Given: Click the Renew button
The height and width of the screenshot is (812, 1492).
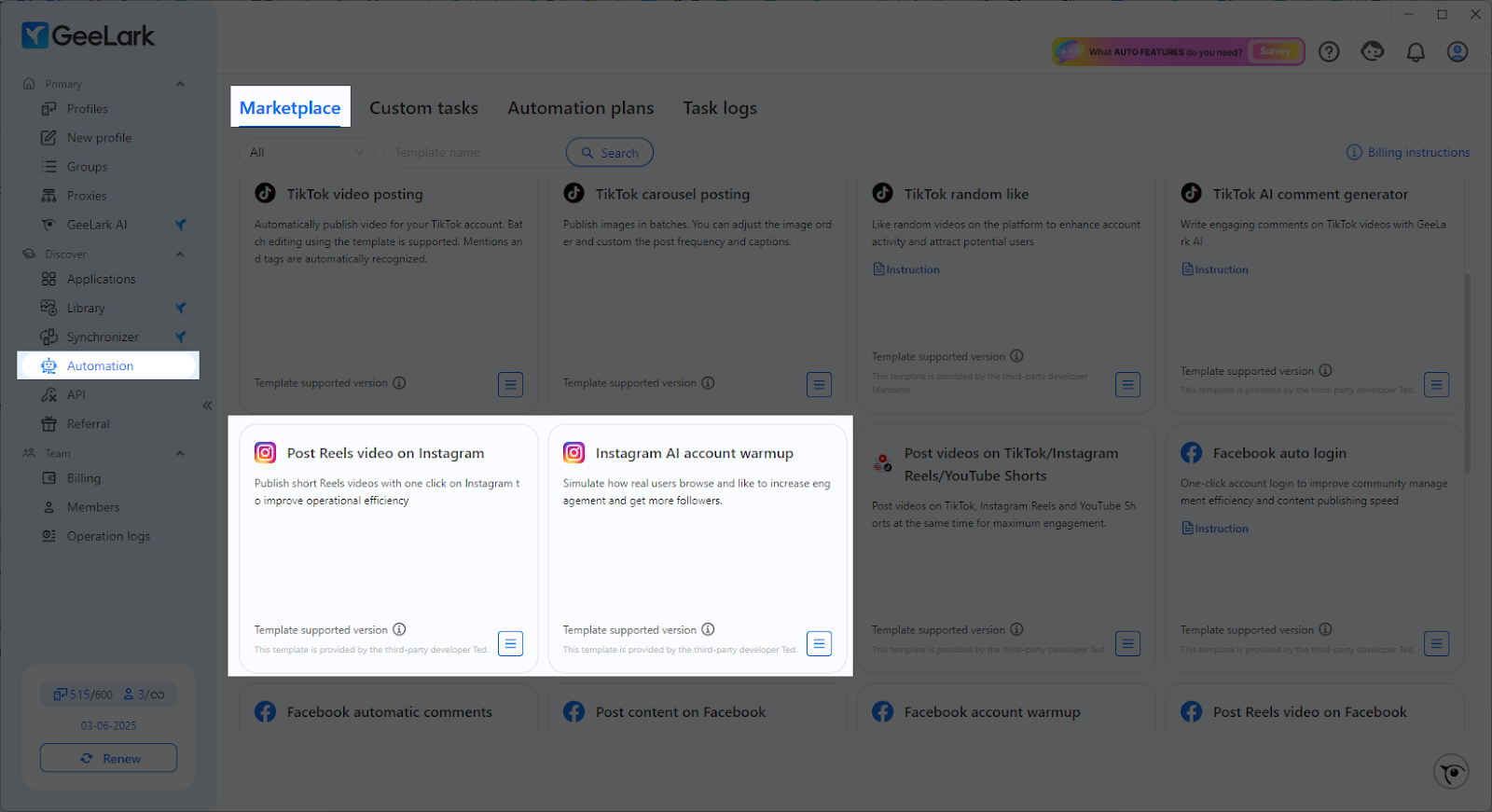Looking at the screenshot, I should coord(108,758).
